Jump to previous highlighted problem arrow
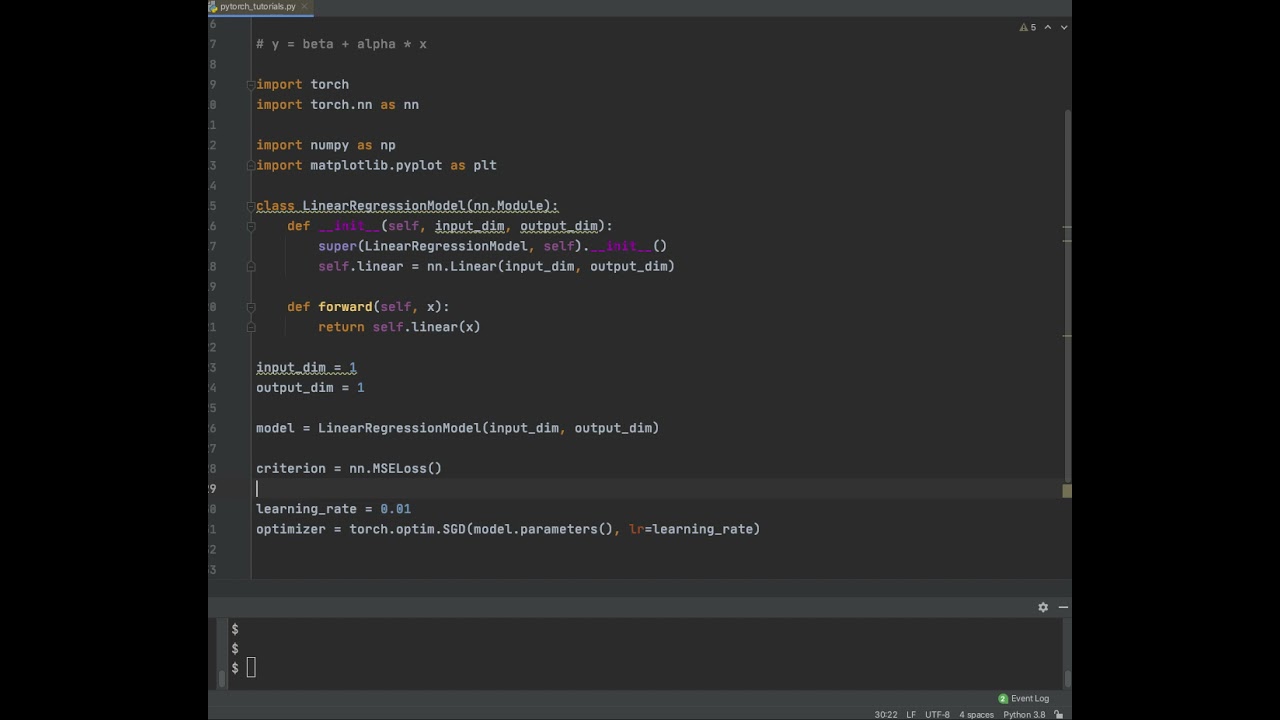1280x720 pixels. coord(1048,27)
